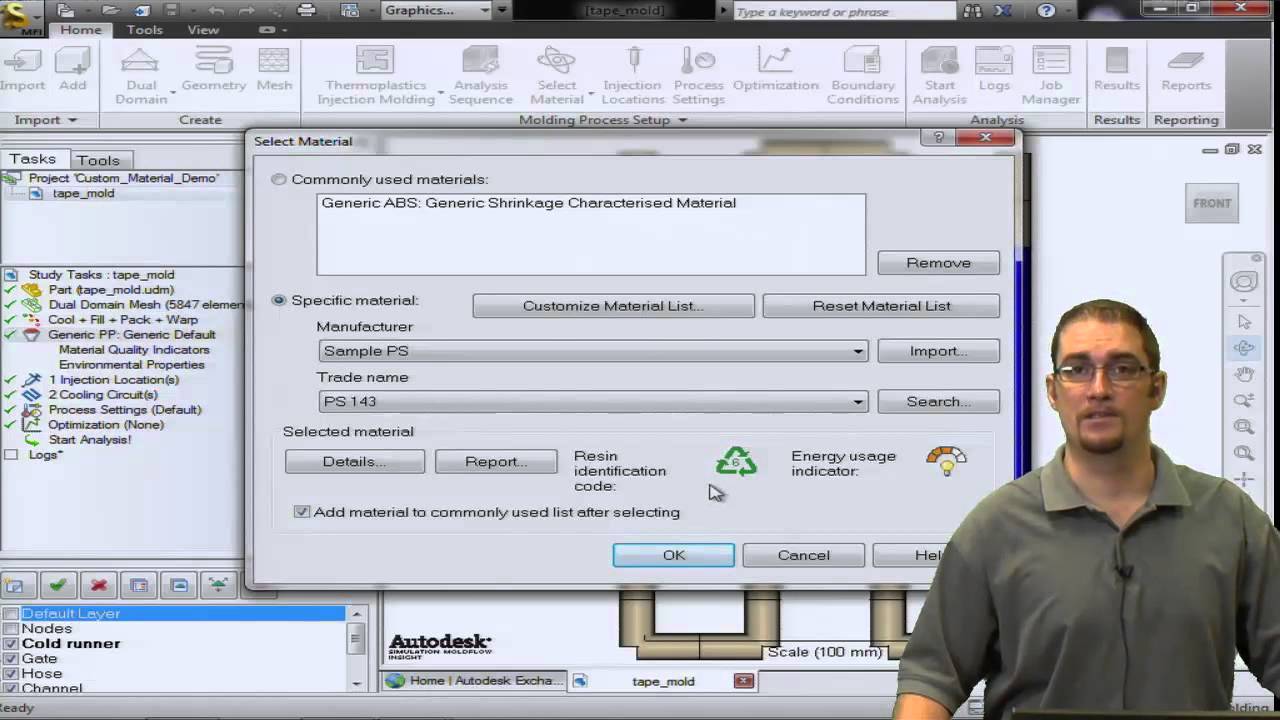Viewport: 1280px width, 720px height.
Task: Click the Print icon in quick access toolbar
Action: [x=307, y=10]
